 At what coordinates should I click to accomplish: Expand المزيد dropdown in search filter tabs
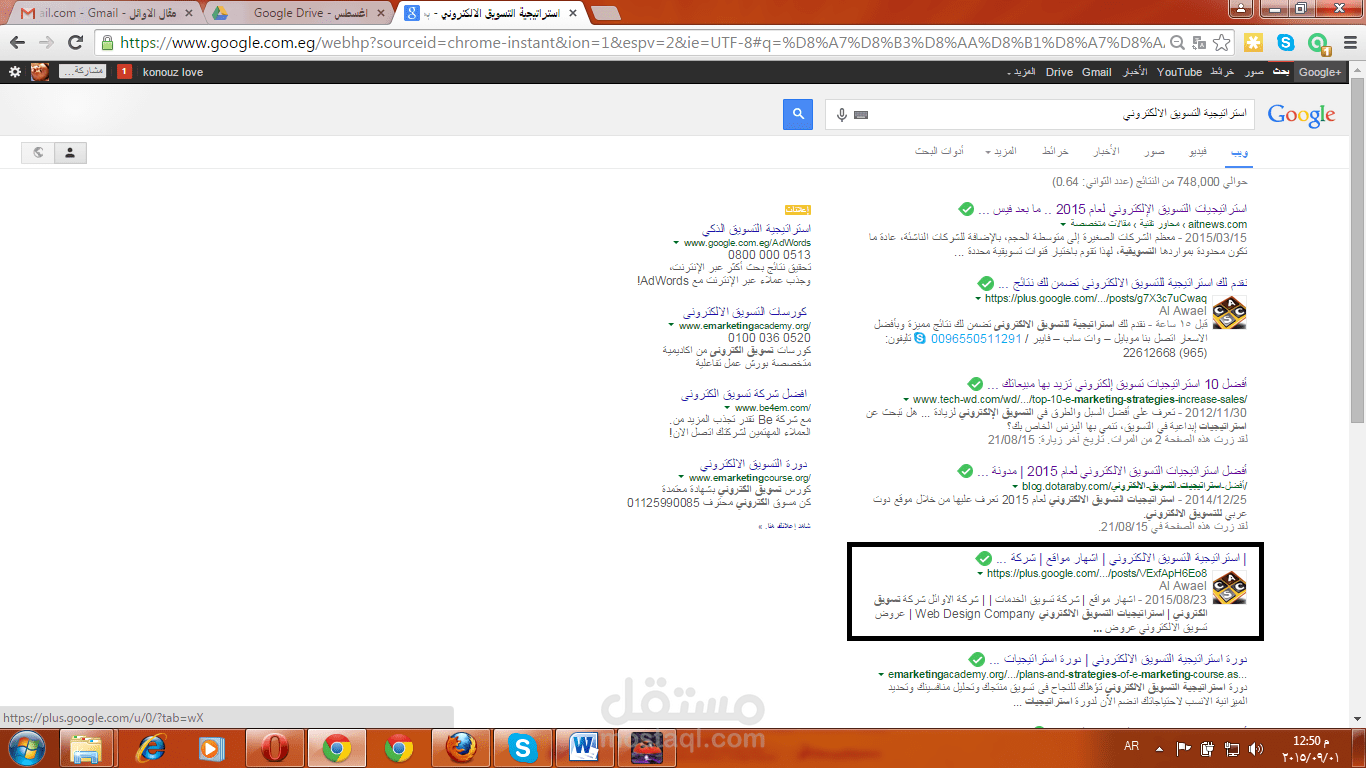1001,151
